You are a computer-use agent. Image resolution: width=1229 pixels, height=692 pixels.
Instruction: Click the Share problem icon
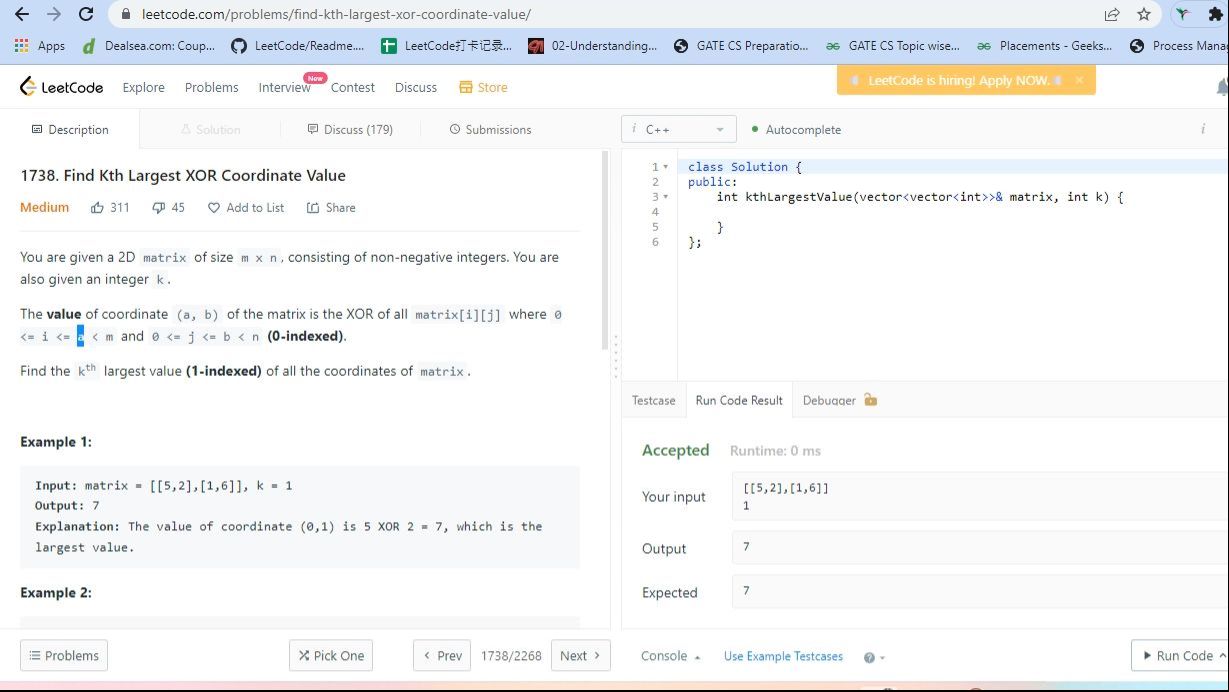click(313, 208)
